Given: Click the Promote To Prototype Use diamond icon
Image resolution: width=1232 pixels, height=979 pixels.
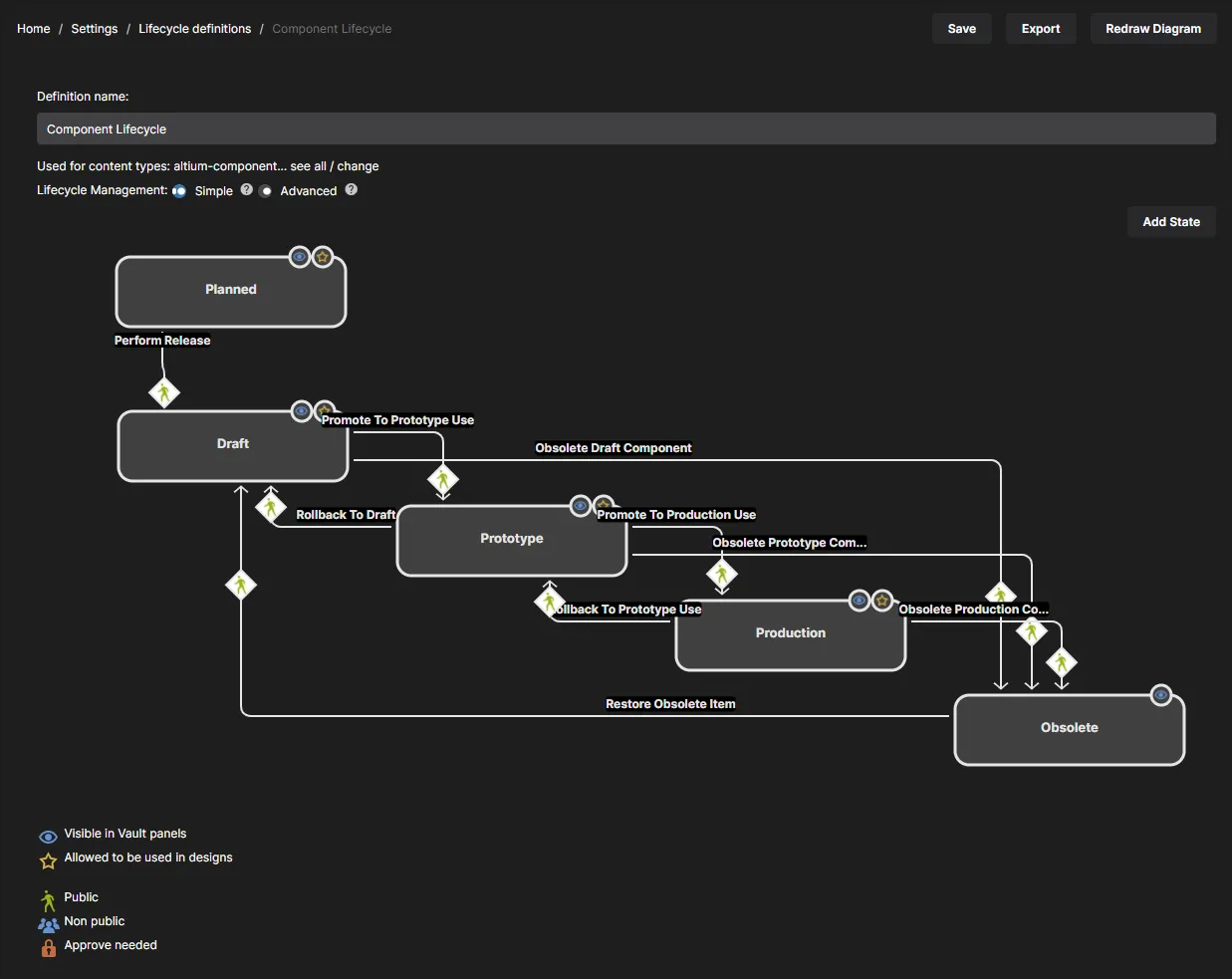Looking at the screenshot, I should pyautogui.click(x=443, y=480).
